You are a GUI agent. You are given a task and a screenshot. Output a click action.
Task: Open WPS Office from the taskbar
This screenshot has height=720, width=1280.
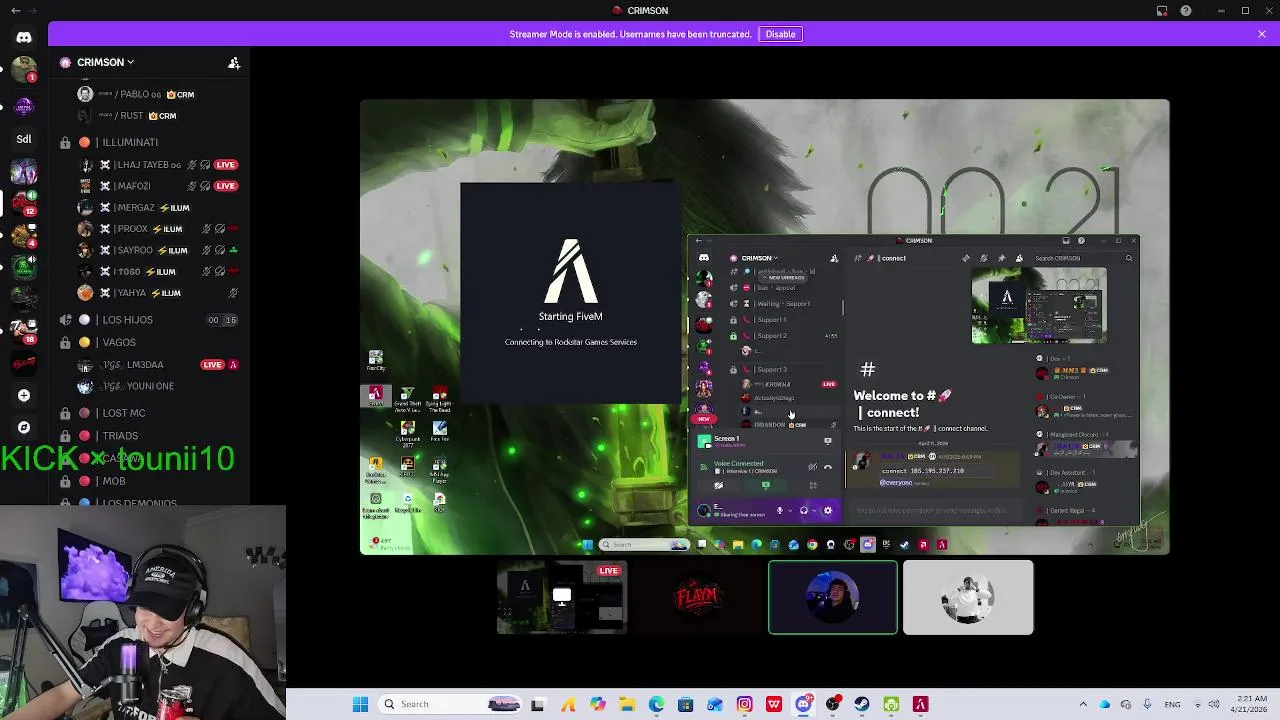tap(774, 704)
